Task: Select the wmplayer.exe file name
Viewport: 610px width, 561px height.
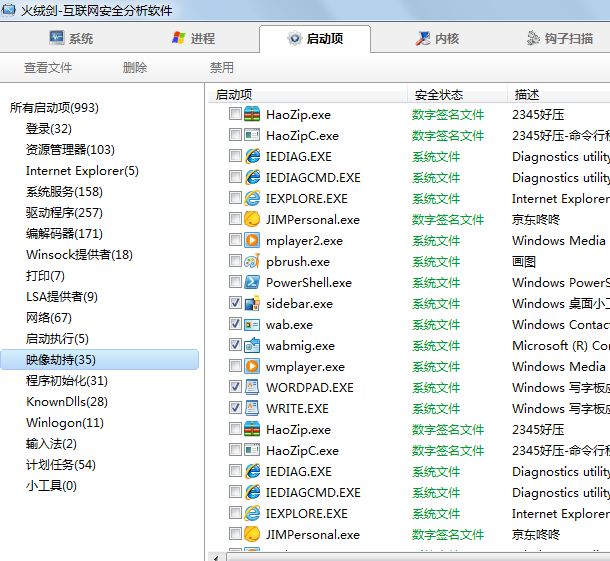Action: coord(305,367)
